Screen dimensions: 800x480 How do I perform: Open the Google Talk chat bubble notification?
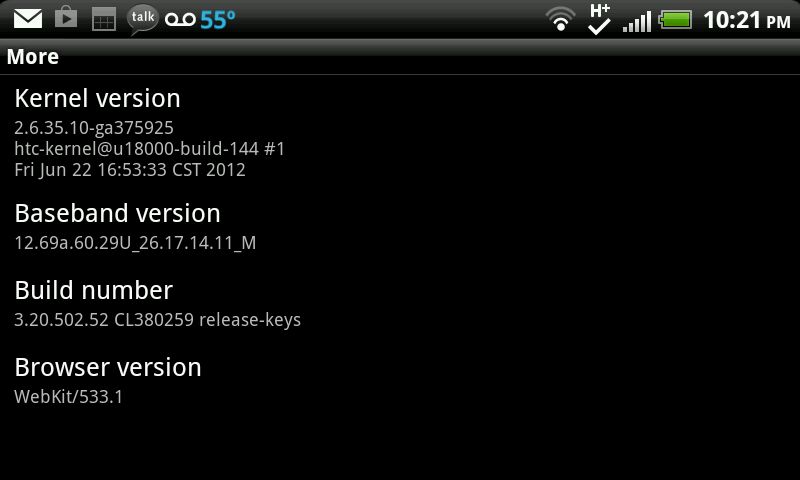point(142,19)
